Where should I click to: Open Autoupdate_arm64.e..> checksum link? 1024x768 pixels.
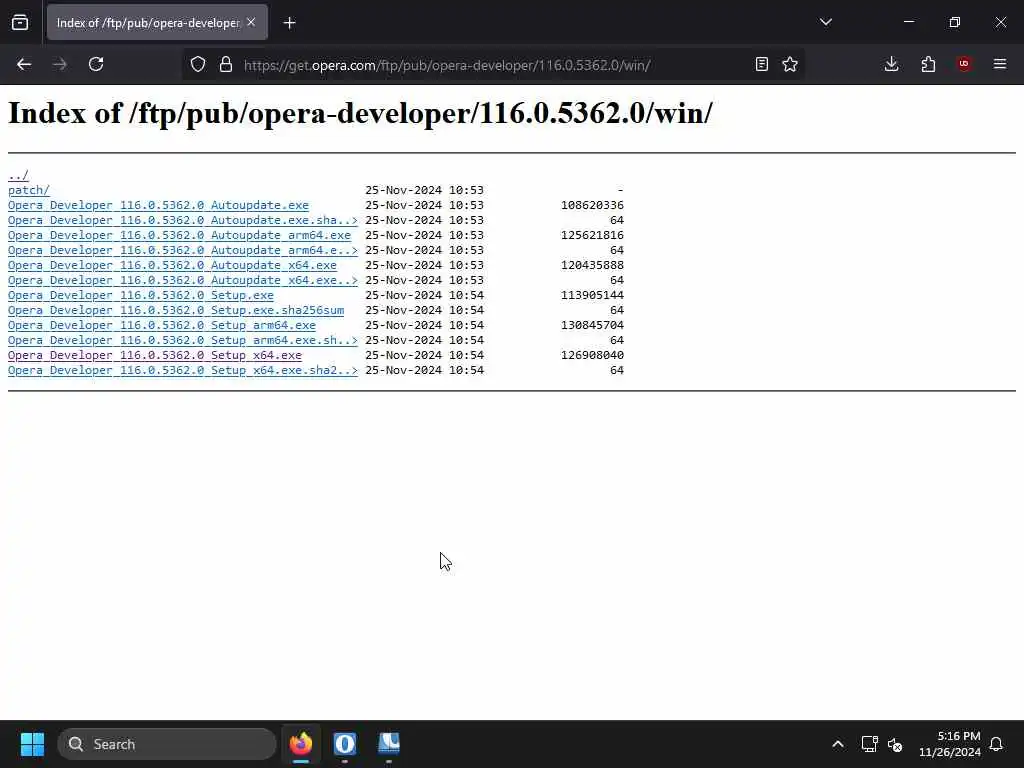tap(183, 250)
